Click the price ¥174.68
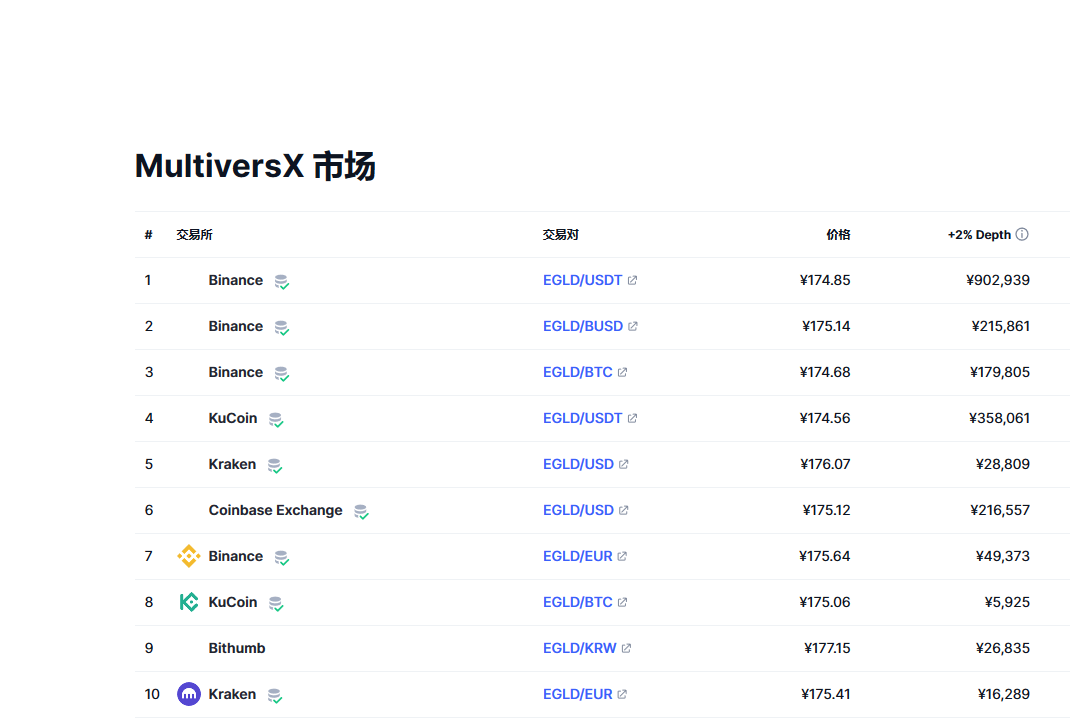Screen dimensions: 1070x720 [x=825, y=372]
